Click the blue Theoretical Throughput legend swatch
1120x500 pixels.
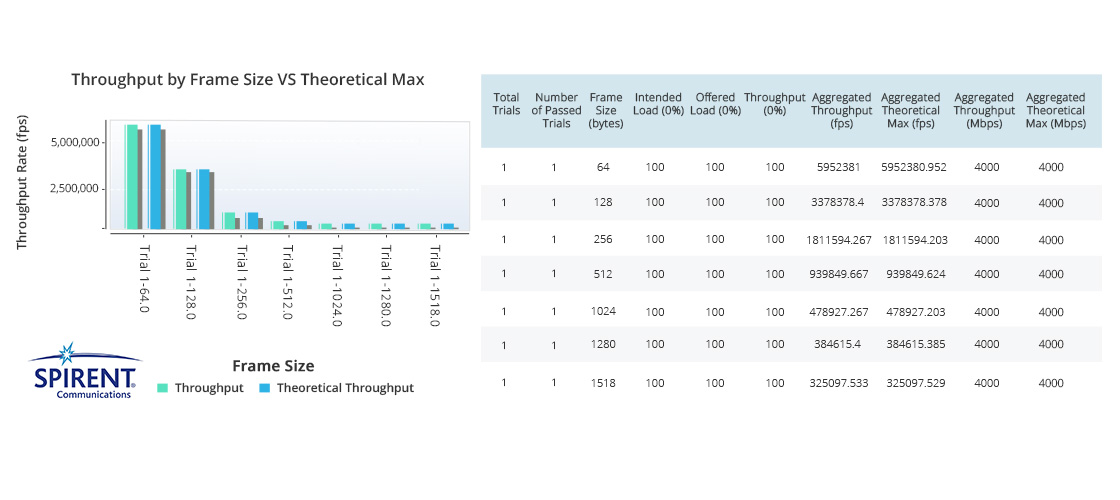pos(264,388)
